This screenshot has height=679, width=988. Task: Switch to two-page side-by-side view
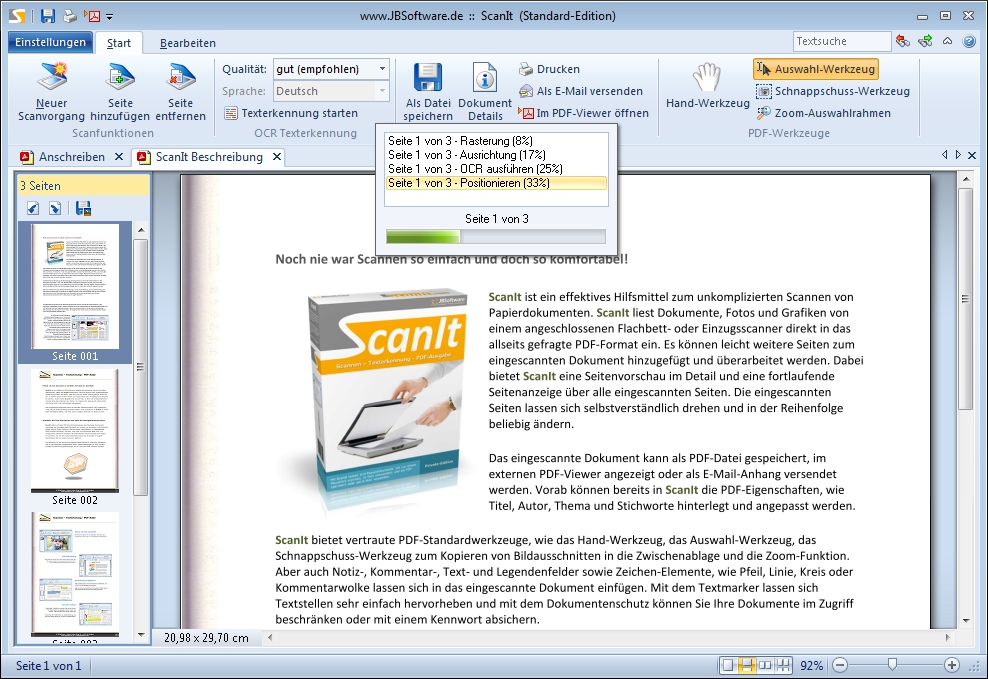coord(765,665)
